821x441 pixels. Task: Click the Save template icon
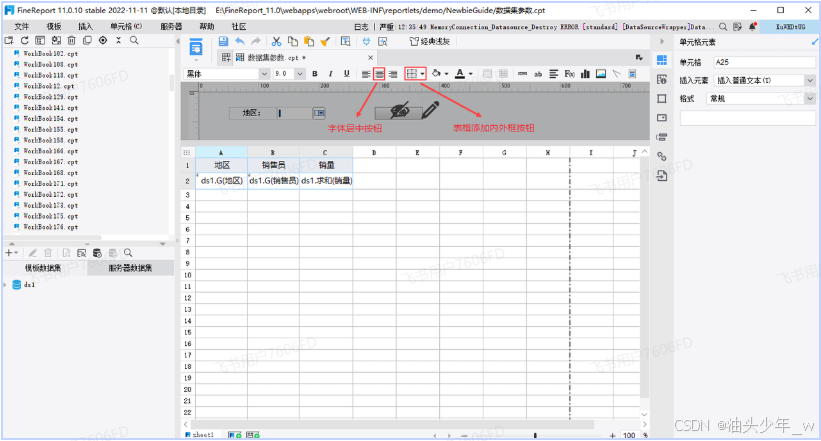click(x=223, y=41)
